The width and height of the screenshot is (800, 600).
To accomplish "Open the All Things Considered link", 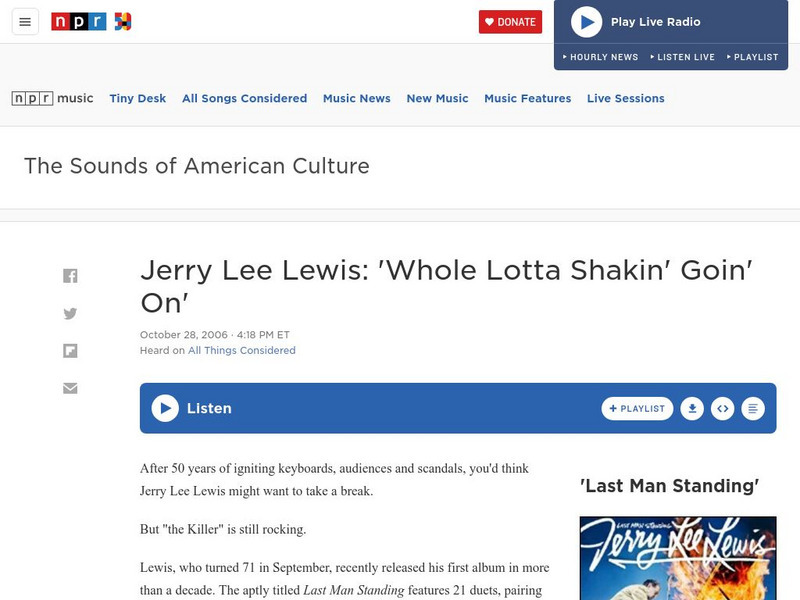I will [242, 351].
